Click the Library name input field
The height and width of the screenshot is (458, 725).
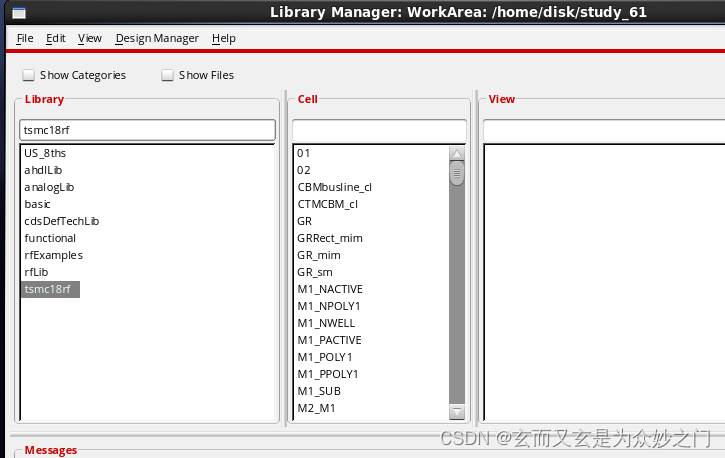pos(148,130)
